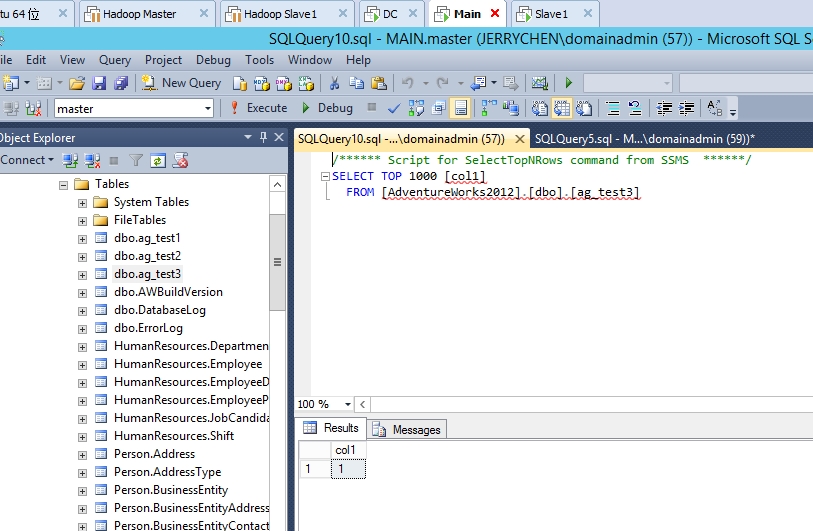Screen dimensions: 813x531
Task: Click the Save diskette icon
Action: click(x=99, y=83)
